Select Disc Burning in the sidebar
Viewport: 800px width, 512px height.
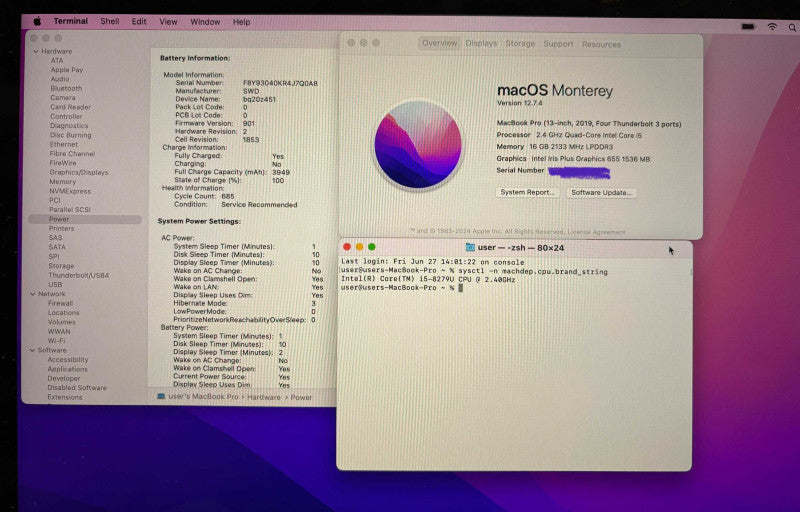pos(70,135)
